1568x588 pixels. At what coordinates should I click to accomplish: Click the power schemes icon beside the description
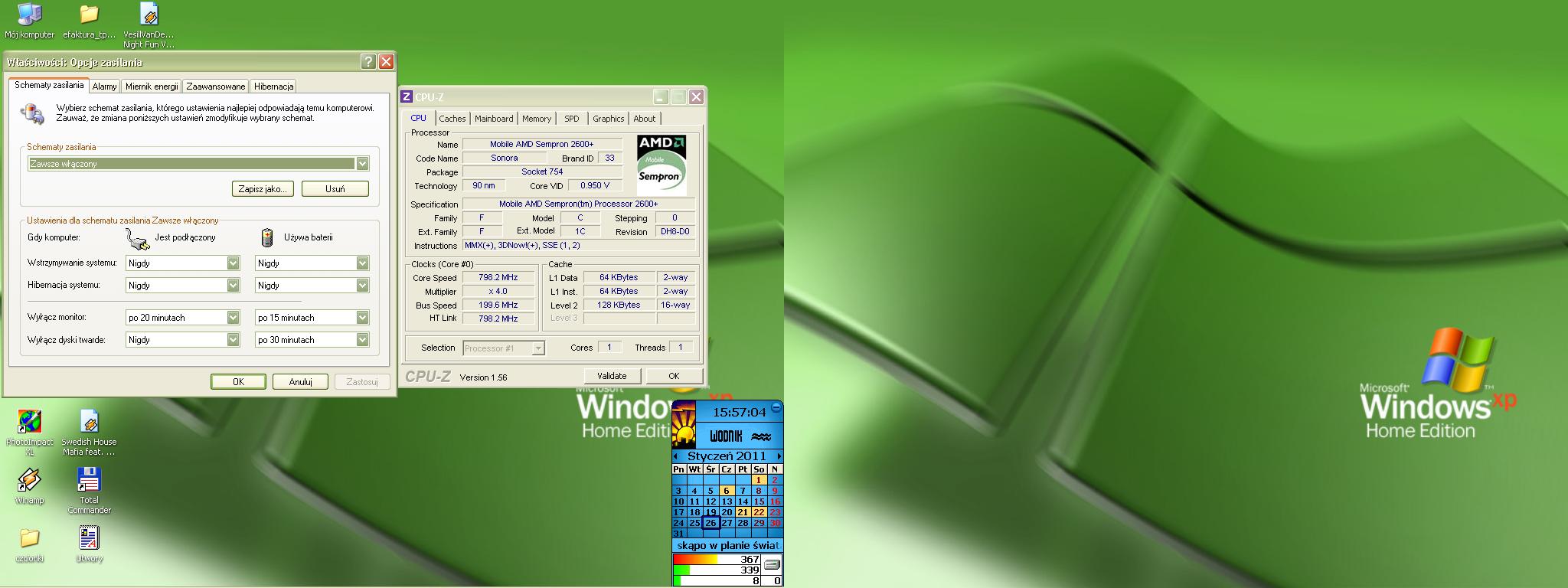click(x=32, y=114)
